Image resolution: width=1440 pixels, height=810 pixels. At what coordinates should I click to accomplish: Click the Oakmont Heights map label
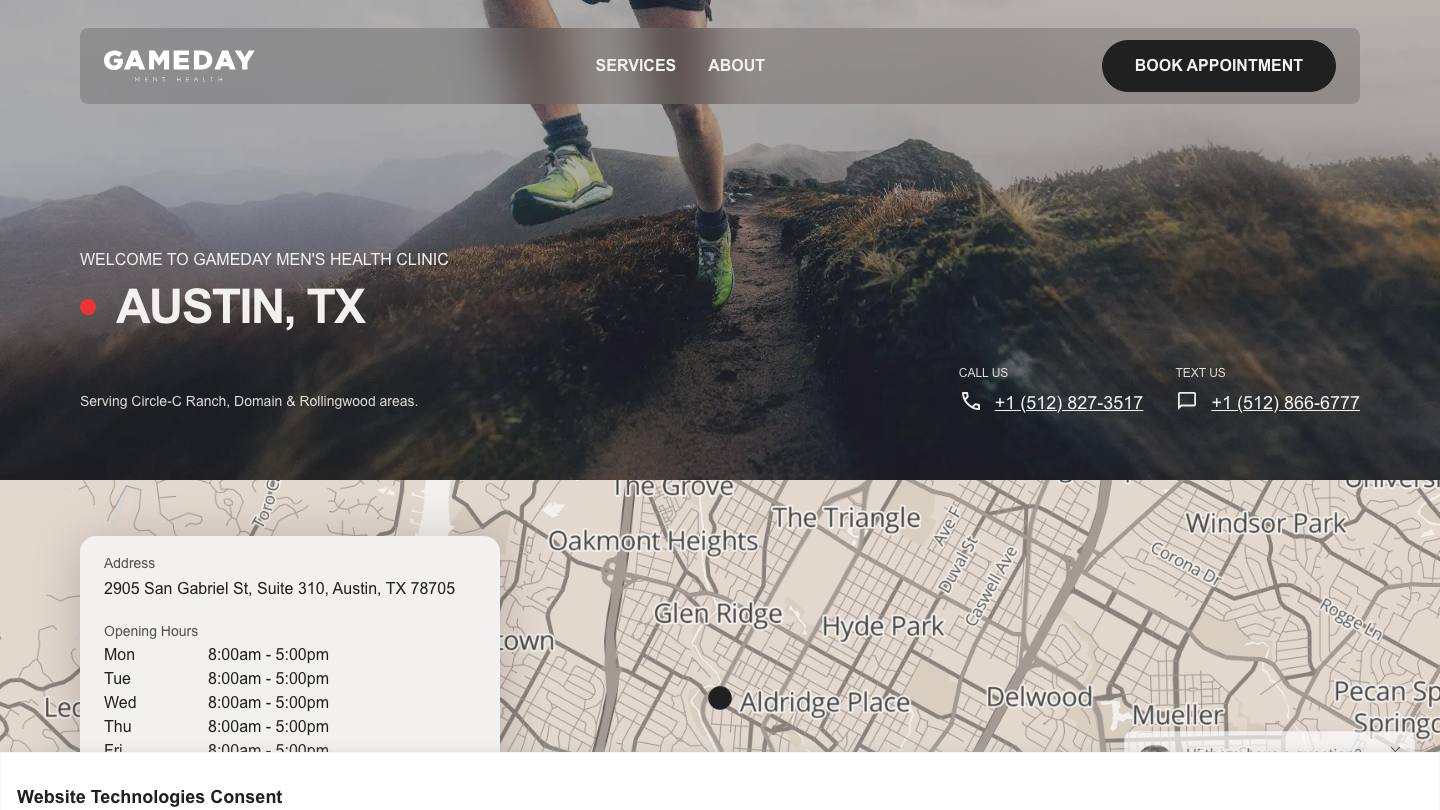(x=653, y=541)
